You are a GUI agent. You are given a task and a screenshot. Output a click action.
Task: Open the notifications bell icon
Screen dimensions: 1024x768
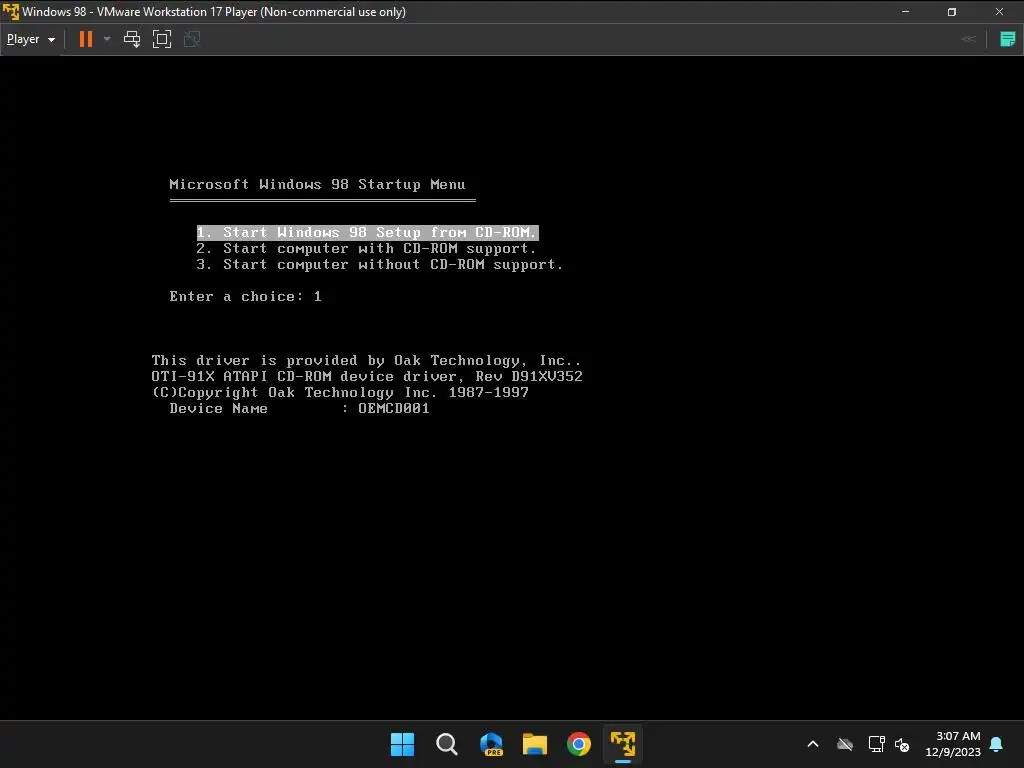[x=997, y=744]
